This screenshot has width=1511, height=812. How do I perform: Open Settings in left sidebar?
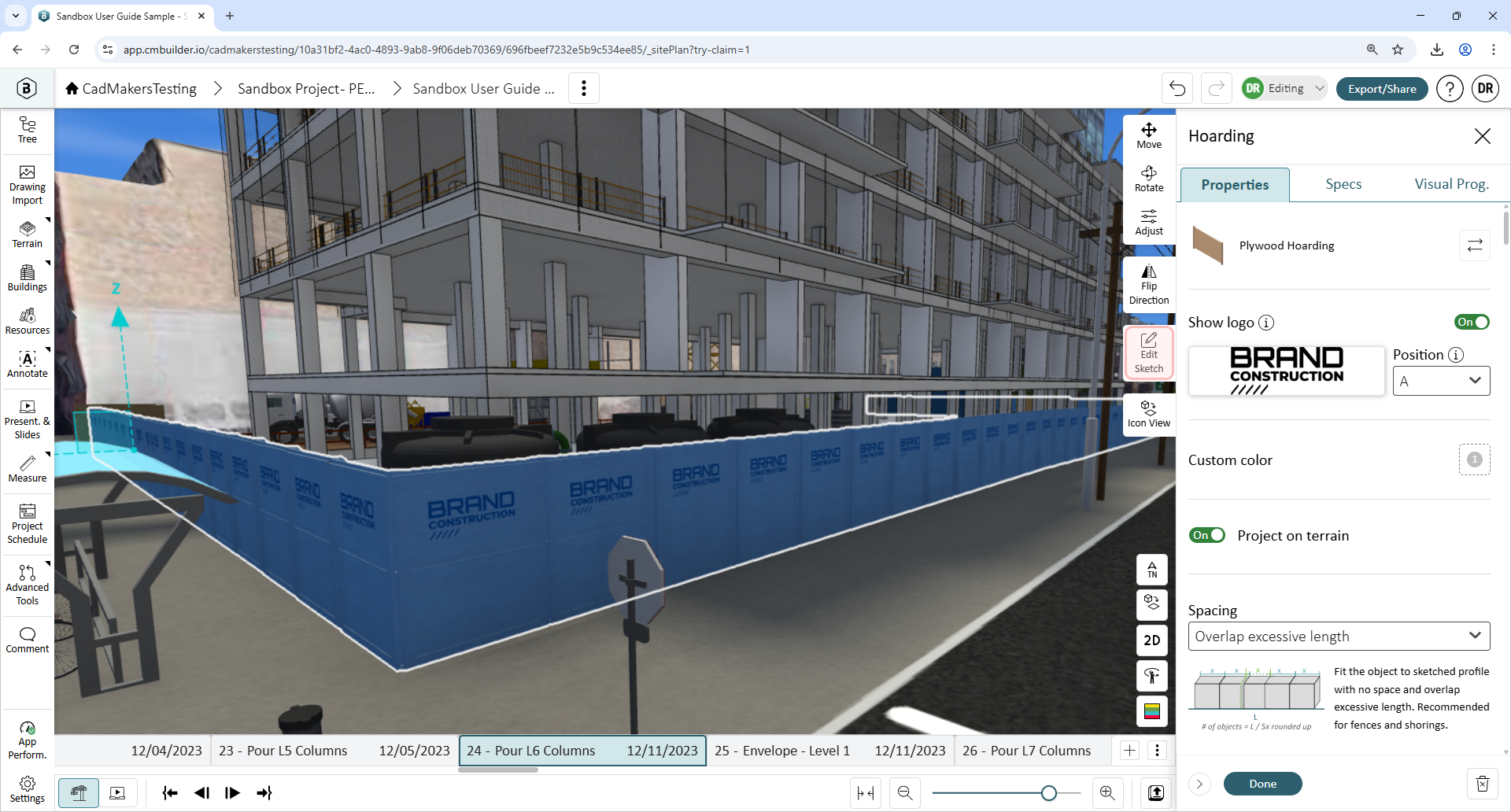pyautogui.click(x=28, y=789)
